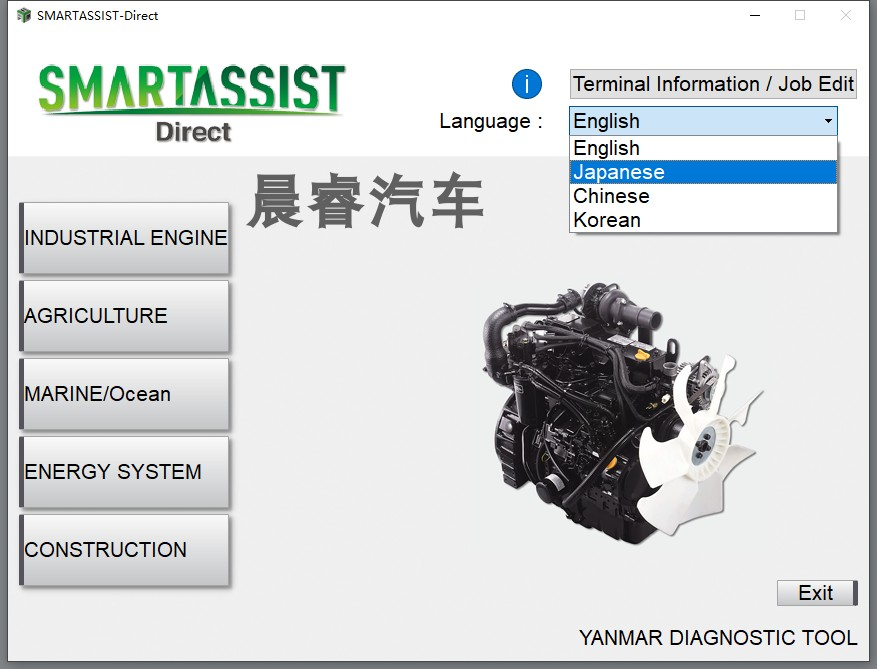Click the Language label text

(x=491, y=121)
